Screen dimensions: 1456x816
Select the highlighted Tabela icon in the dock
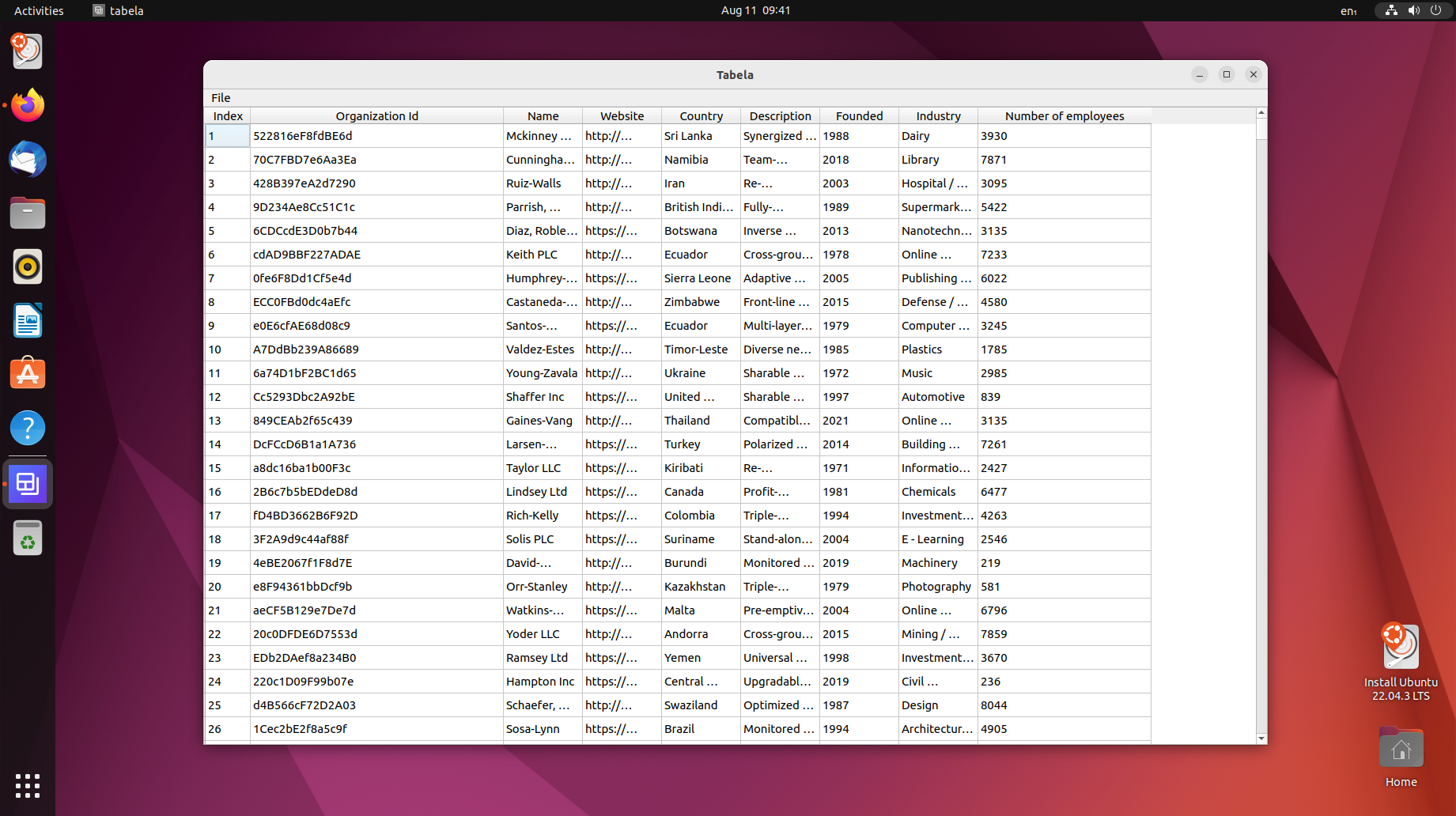point(28,483)
